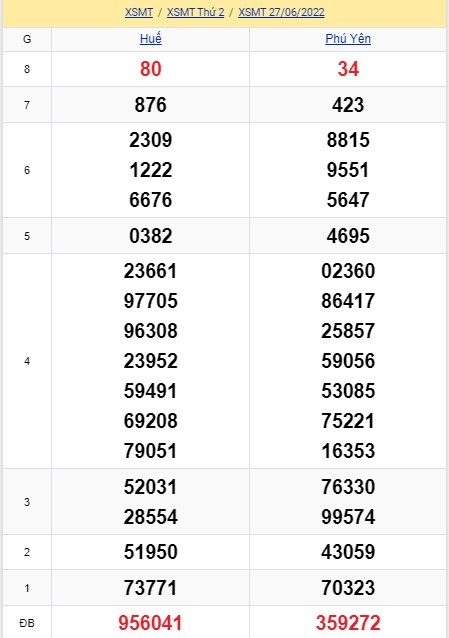This screenshot has width=449, height=638.
Task: Open the Huế province link
Action: click(151, 39)
